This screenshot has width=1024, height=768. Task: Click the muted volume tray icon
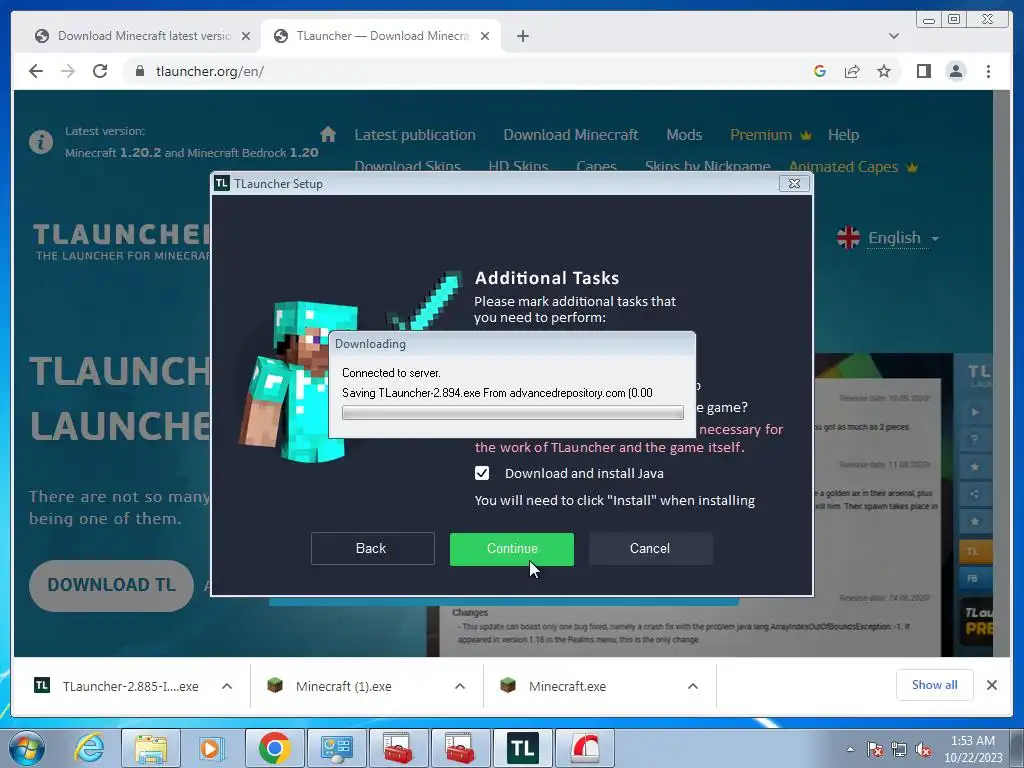click(x=923, y=750)
